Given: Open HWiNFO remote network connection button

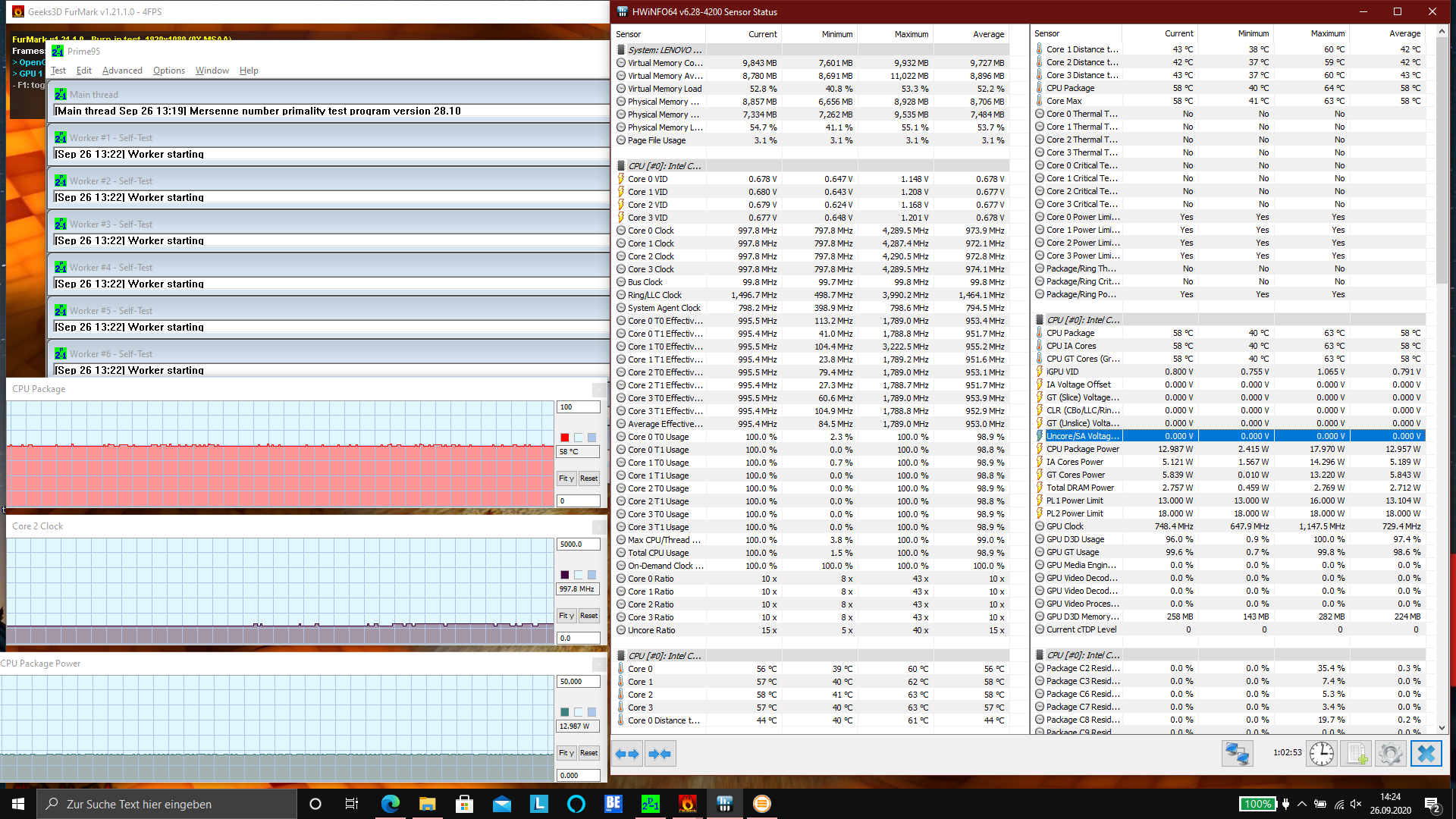Looking at the screenshot, I should pos(1237,754).
